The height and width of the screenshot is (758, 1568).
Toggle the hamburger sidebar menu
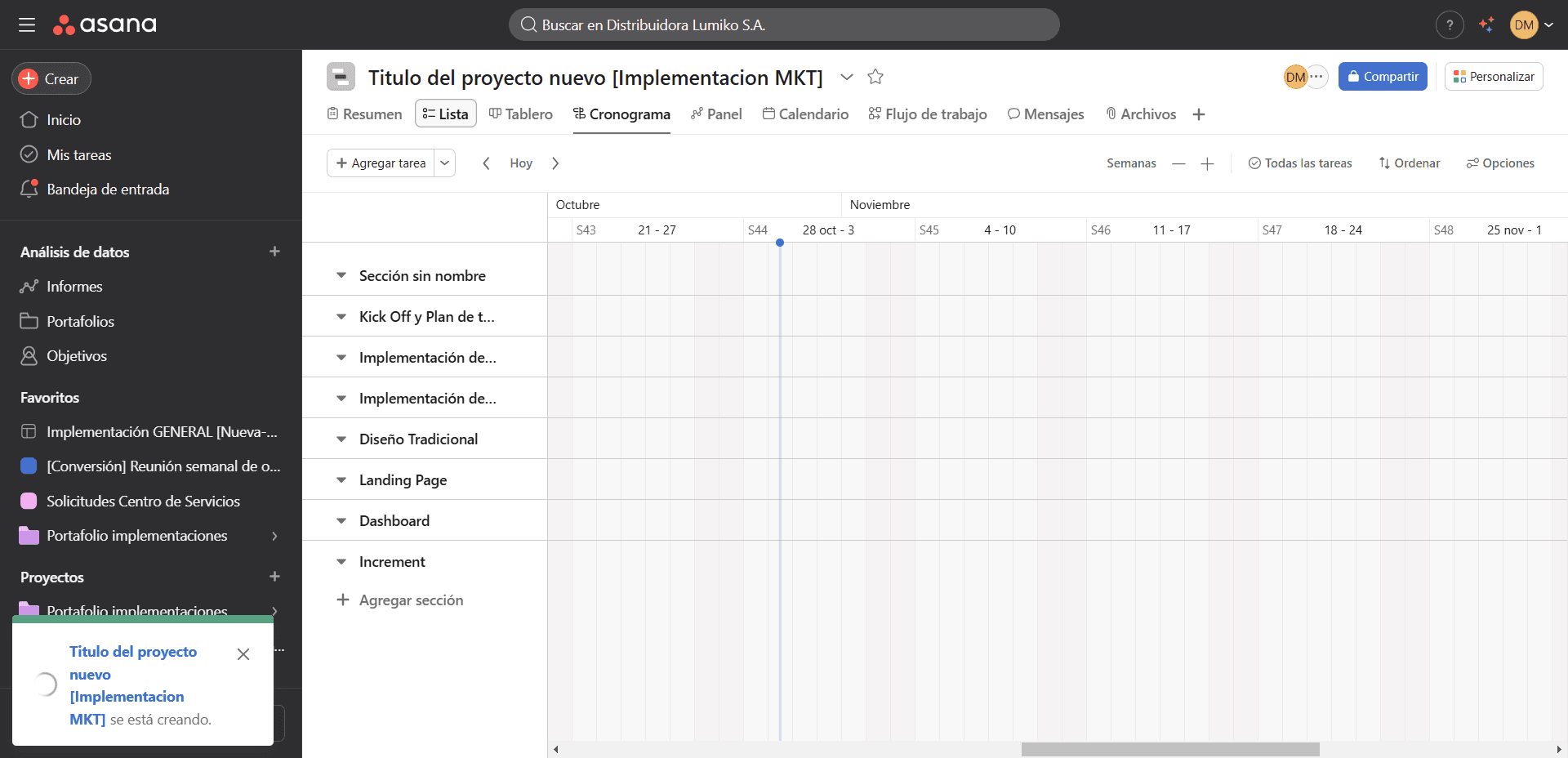(27, 25)
